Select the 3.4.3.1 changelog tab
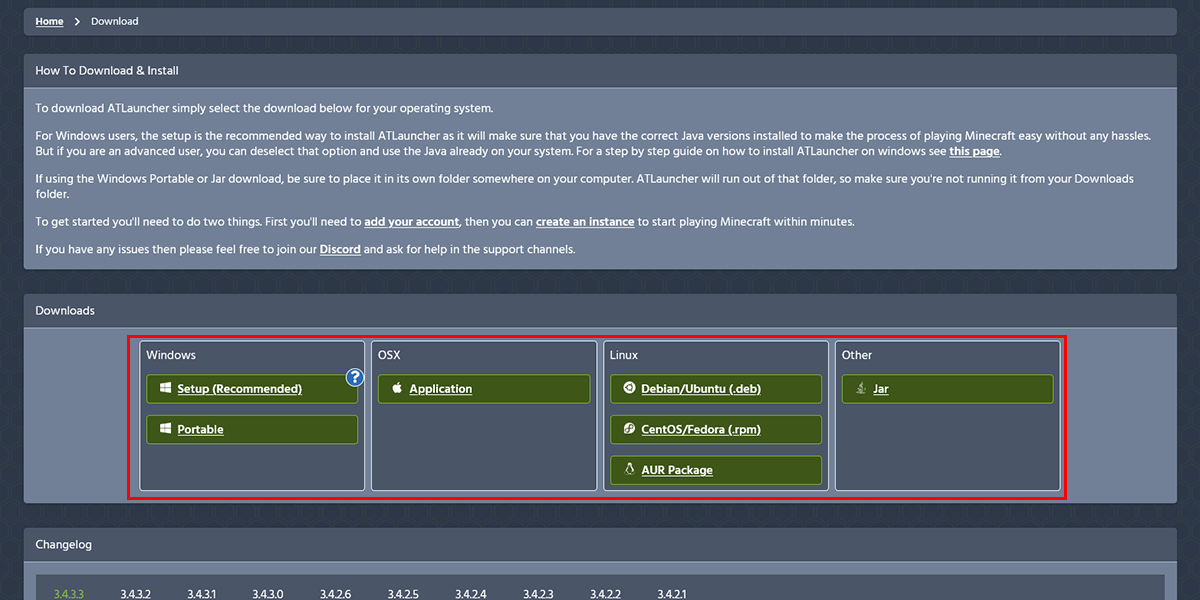Screen dimensions: 1200x600 coord(202,594)
